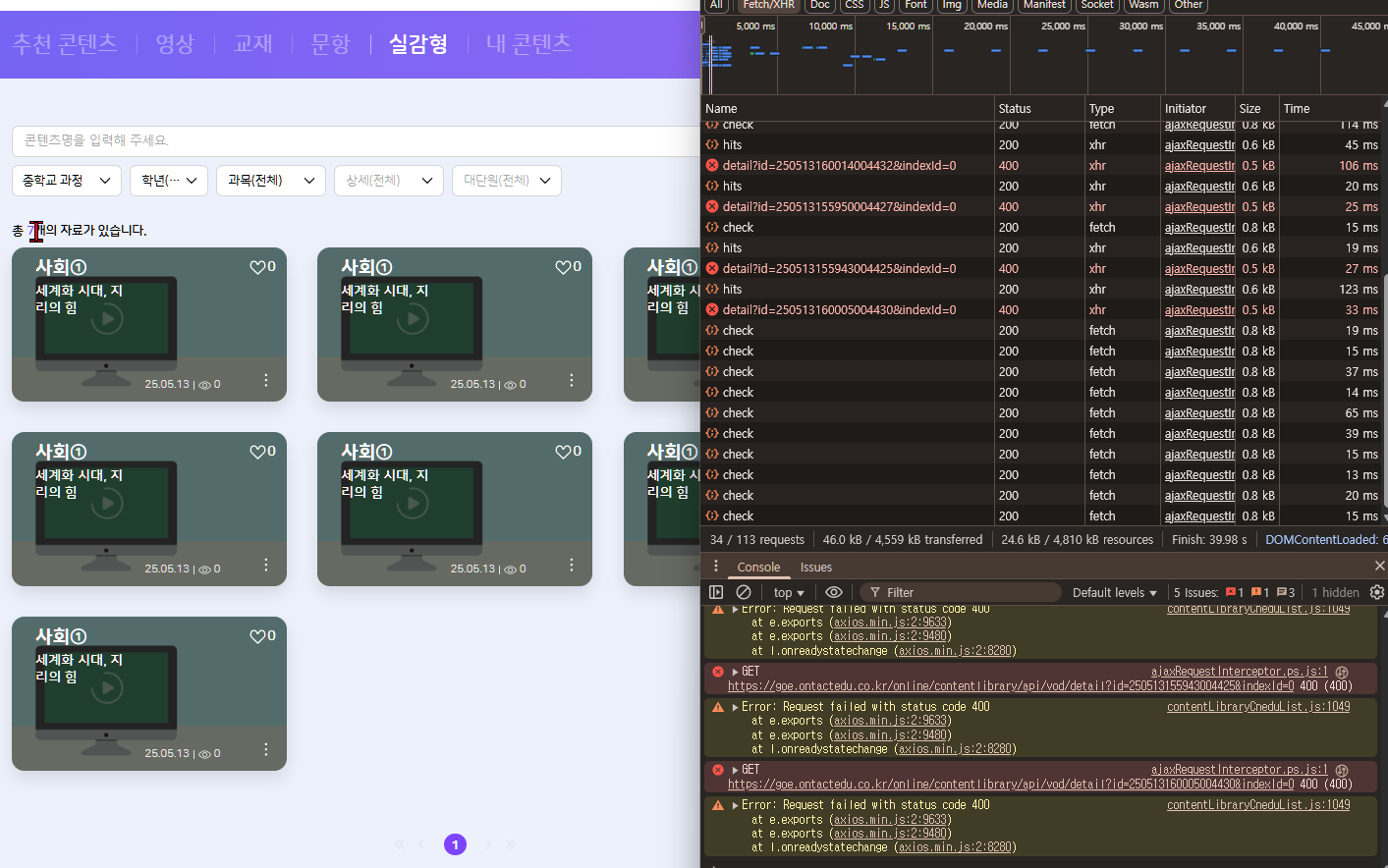Viewport: 1388px width, 868px height.
Task: Show the console sidebar panel
Action: [x=716, y=592]
